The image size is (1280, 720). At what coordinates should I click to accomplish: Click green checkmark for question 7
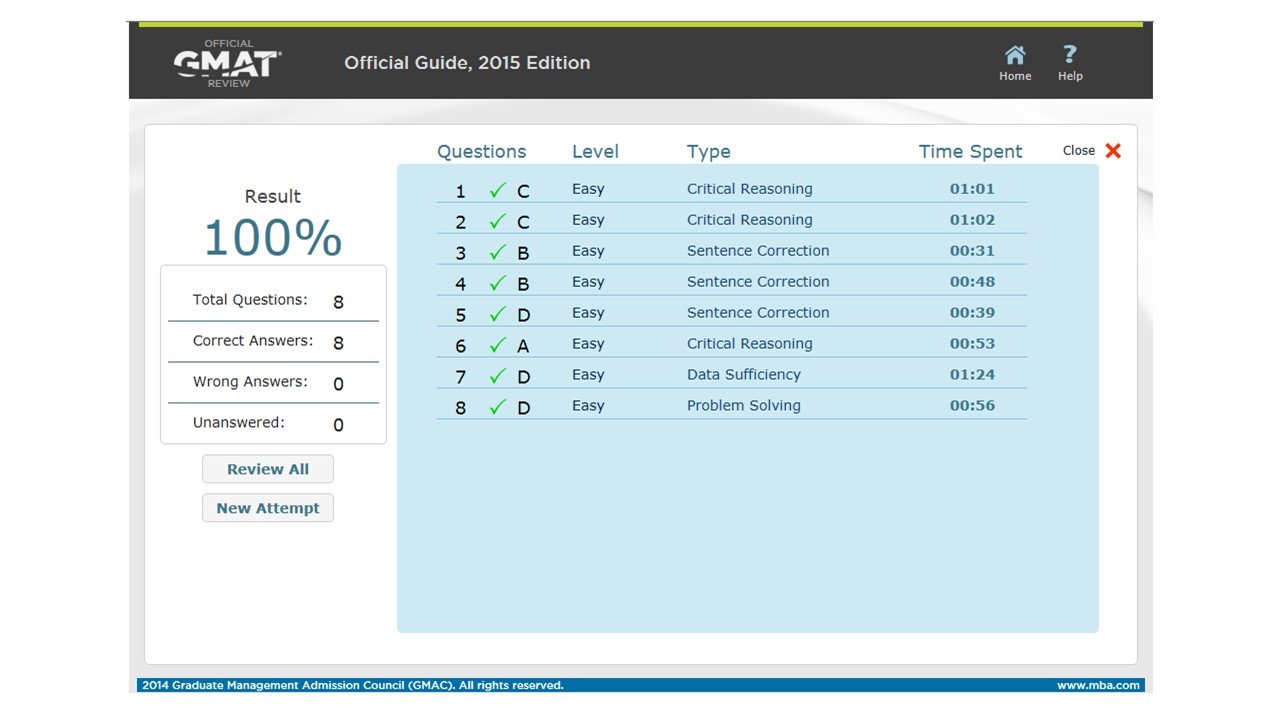pos(498,376)
